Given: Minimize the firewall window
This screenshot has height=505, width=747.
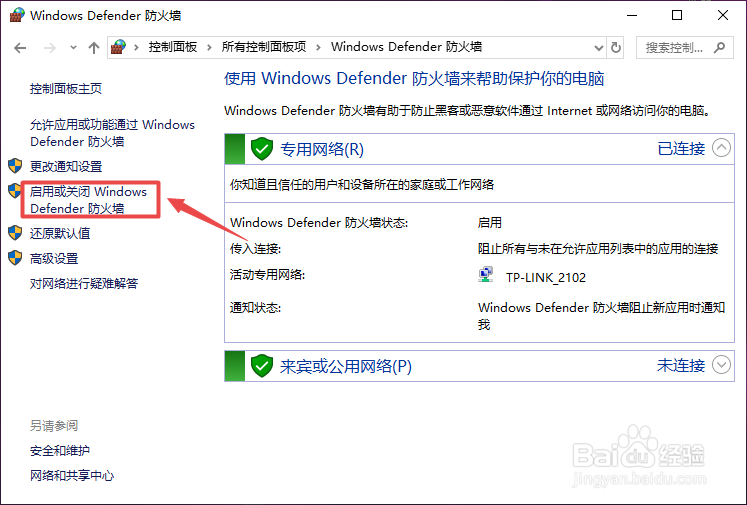Looking at the screenshot, I should 632,15.
